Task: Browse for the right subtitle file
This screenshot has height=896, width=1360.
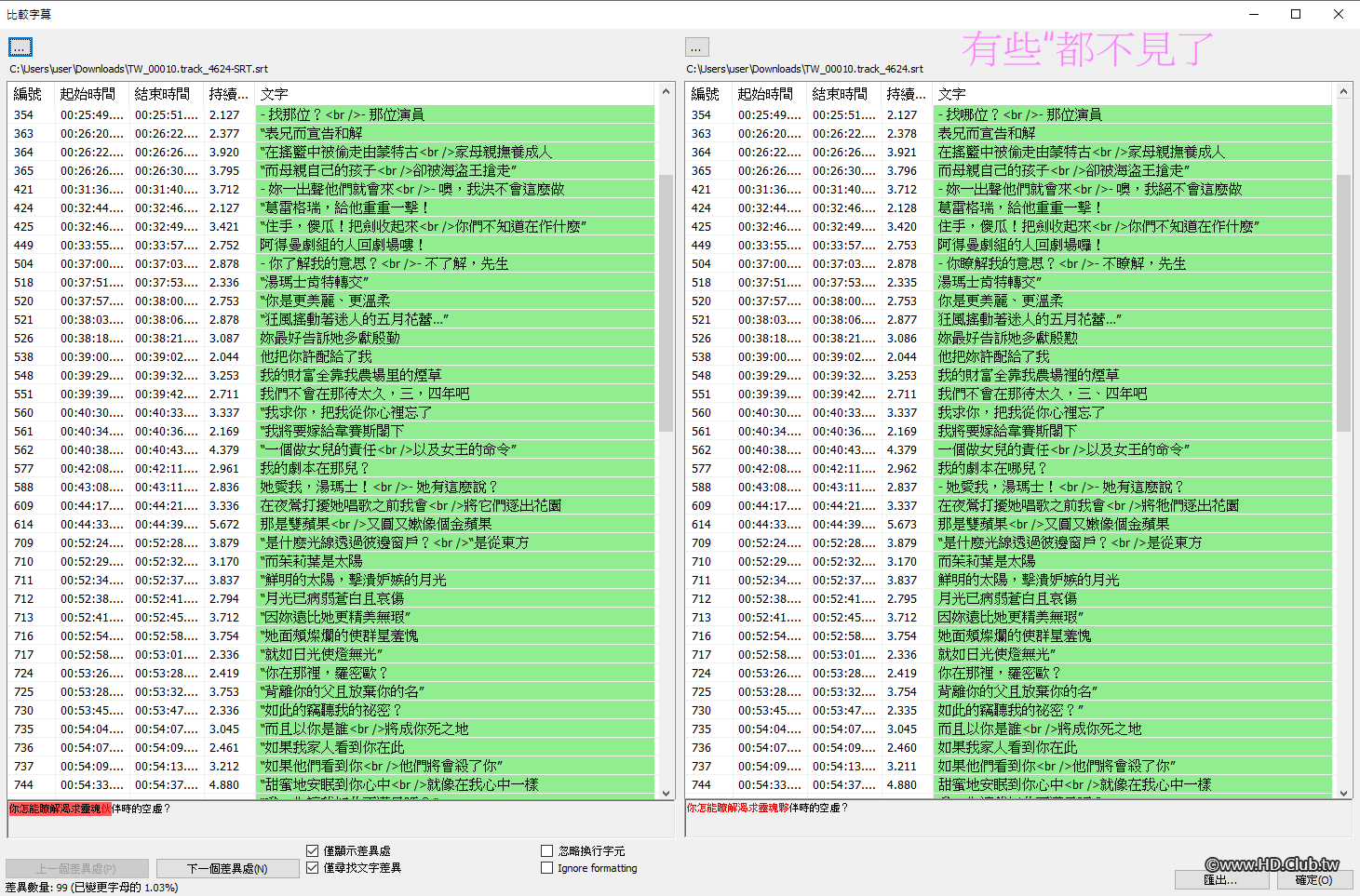Action: [x=695, y=47]
